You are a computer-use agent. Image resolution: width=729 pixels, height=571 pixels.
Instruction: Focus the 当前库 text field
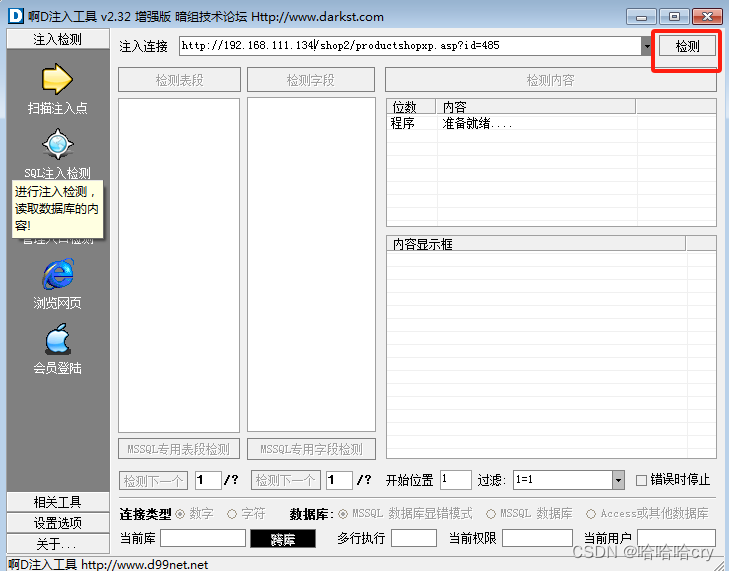click(203, 538)
